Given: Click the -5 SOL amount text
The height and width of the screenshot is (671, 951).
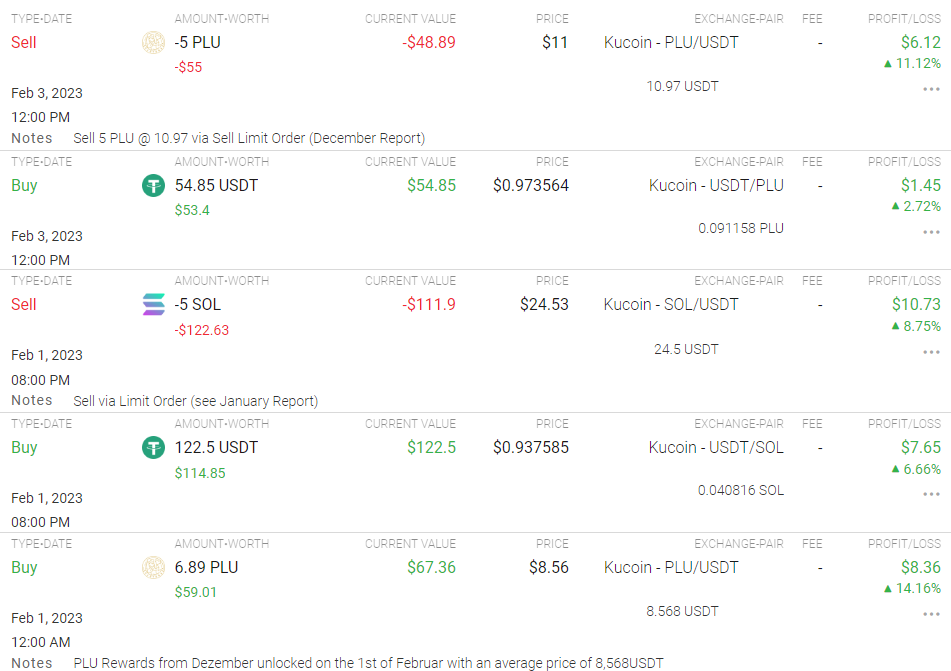Looking at the screenshot, I should pos(198,304).
